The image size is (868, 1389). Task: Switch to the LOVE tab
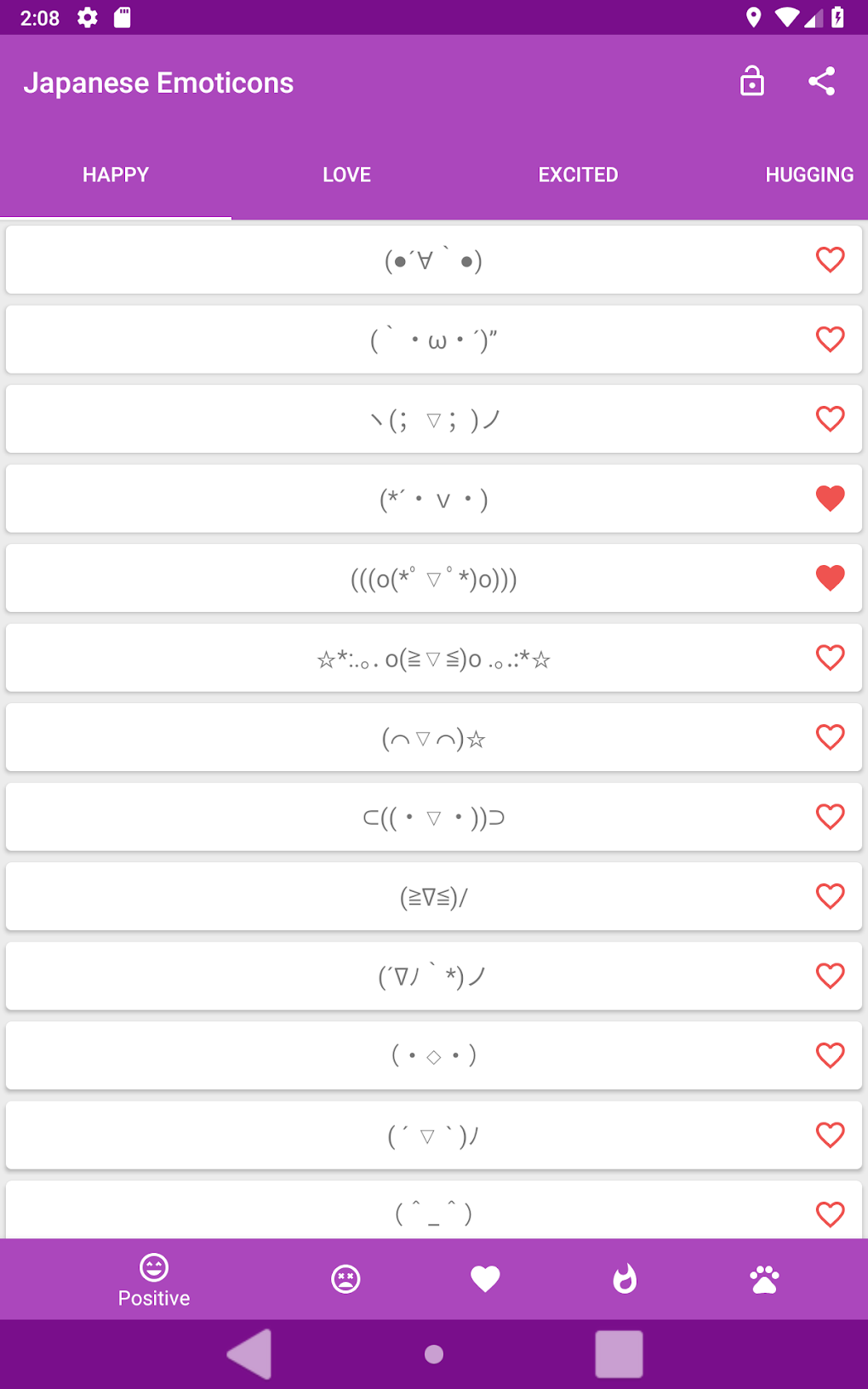point(346,174)
